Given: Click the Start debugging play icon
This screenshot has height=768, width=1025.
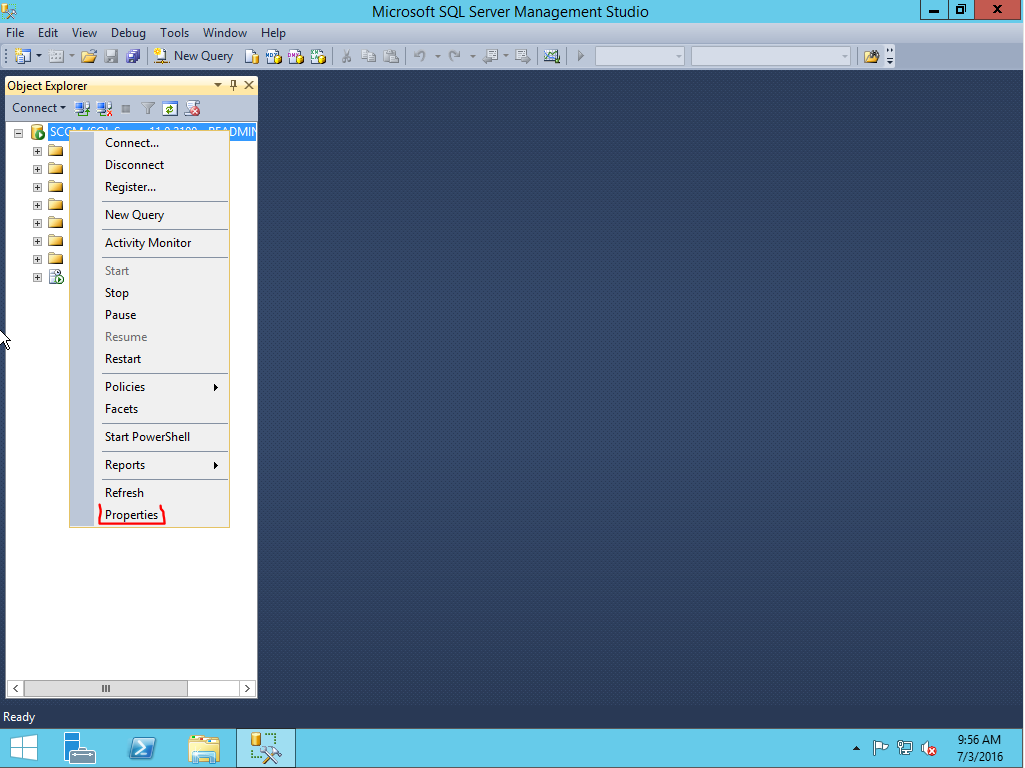Looking at the screenshot, I should pyautogui.click(x=580, y=56).
